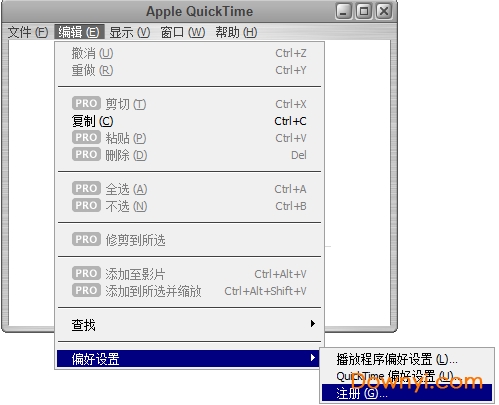Open the 窗口 (W) menu
The height and width of the screenshot is (405, 499).
(x=183, y=32)
